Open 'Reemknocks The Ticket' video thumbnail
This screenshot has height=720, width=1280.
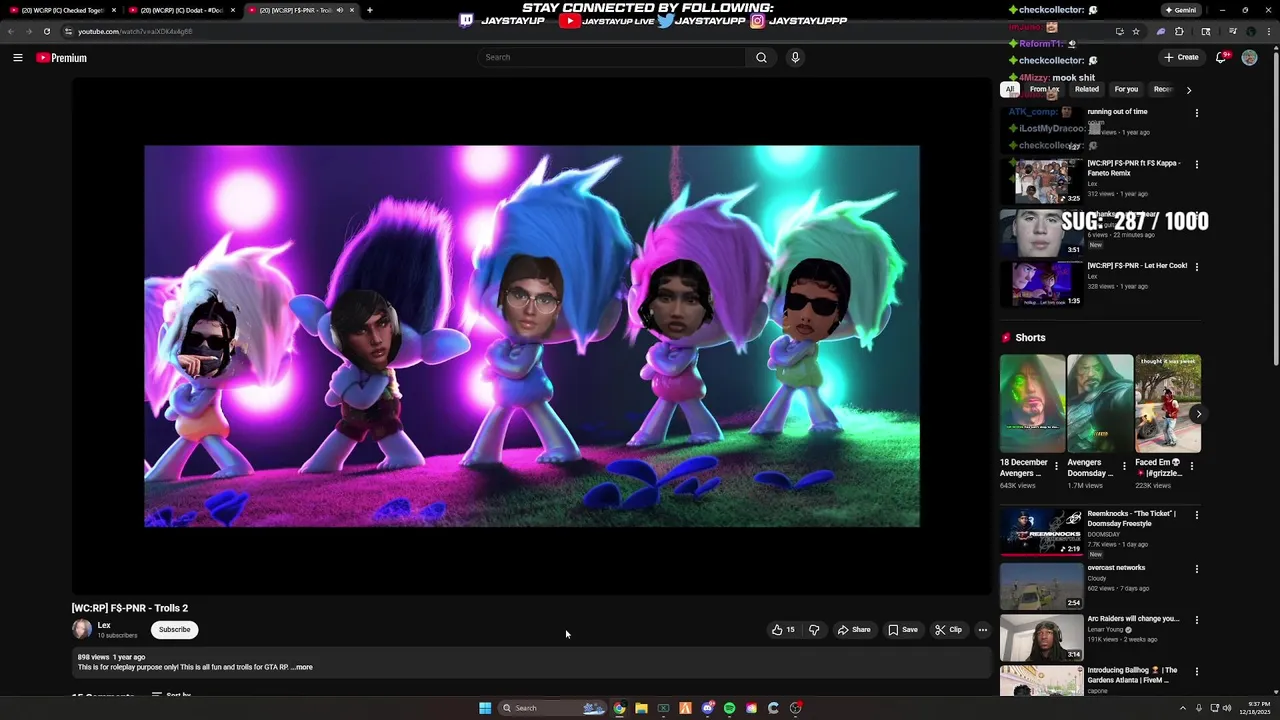coord(1041,532)
